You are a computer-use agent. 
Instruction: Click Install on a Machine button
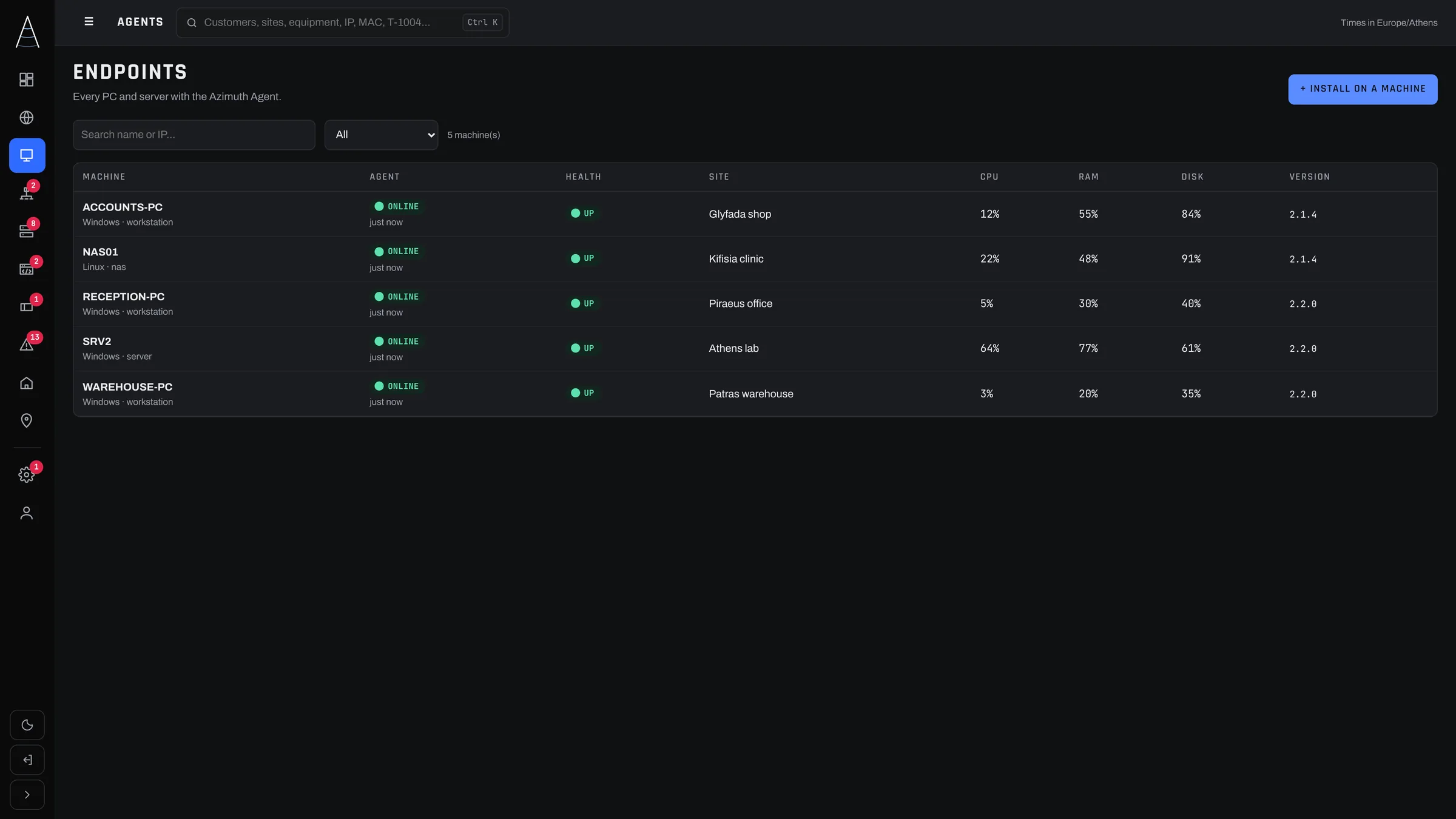coord(1363,89)
